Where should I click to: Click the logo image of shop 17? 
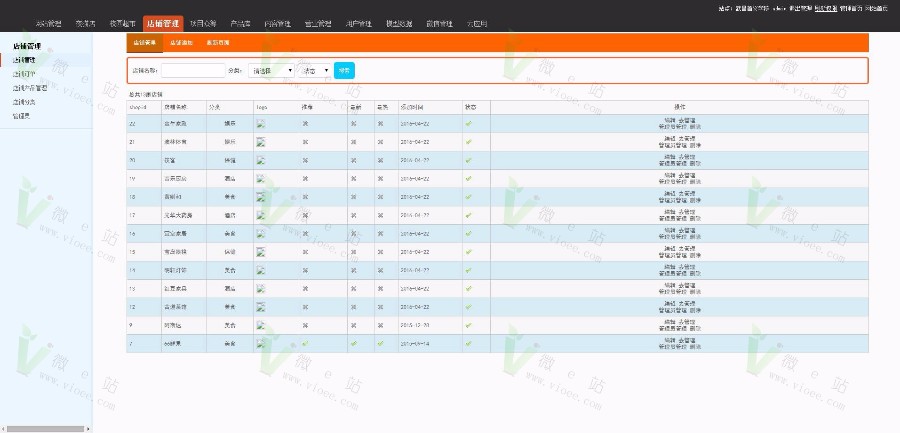point(261,215)
